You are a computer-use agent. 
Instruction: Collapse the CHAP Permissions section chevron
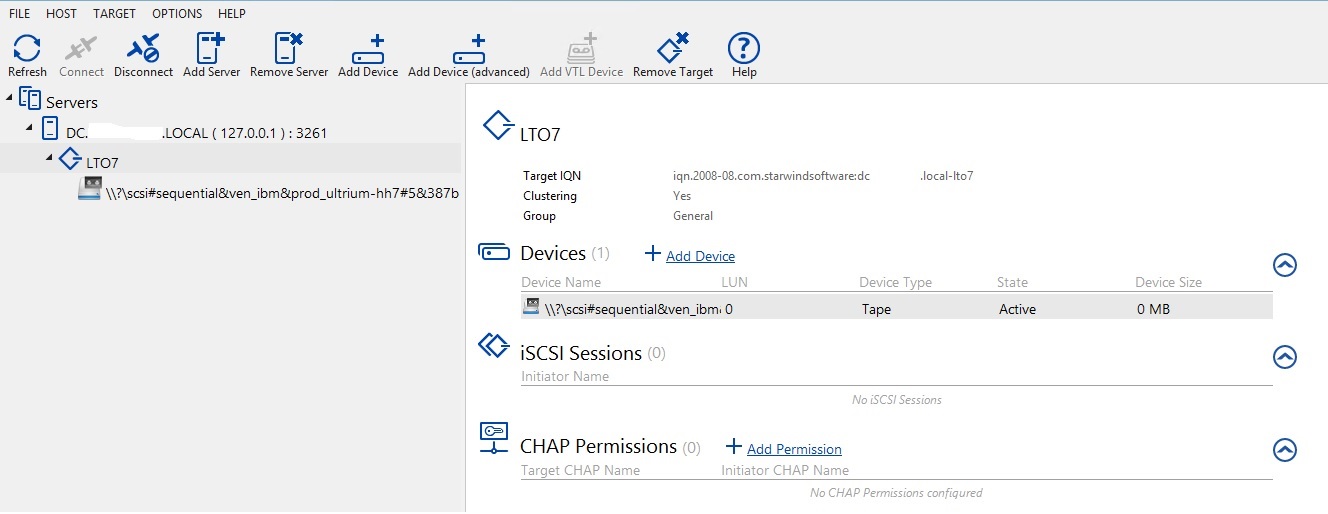[x=1285, y=450]
